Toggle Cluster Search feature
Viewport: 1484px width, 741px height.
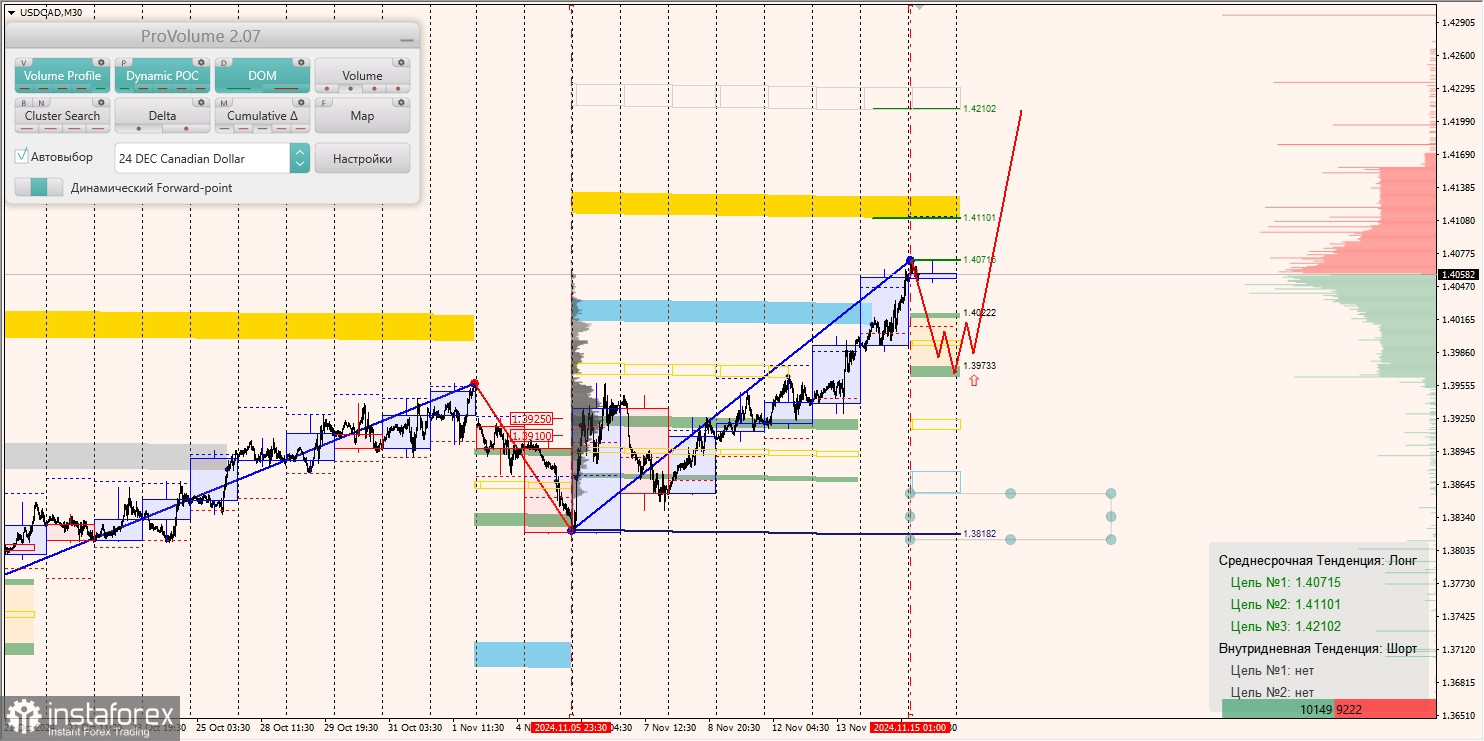62,116
